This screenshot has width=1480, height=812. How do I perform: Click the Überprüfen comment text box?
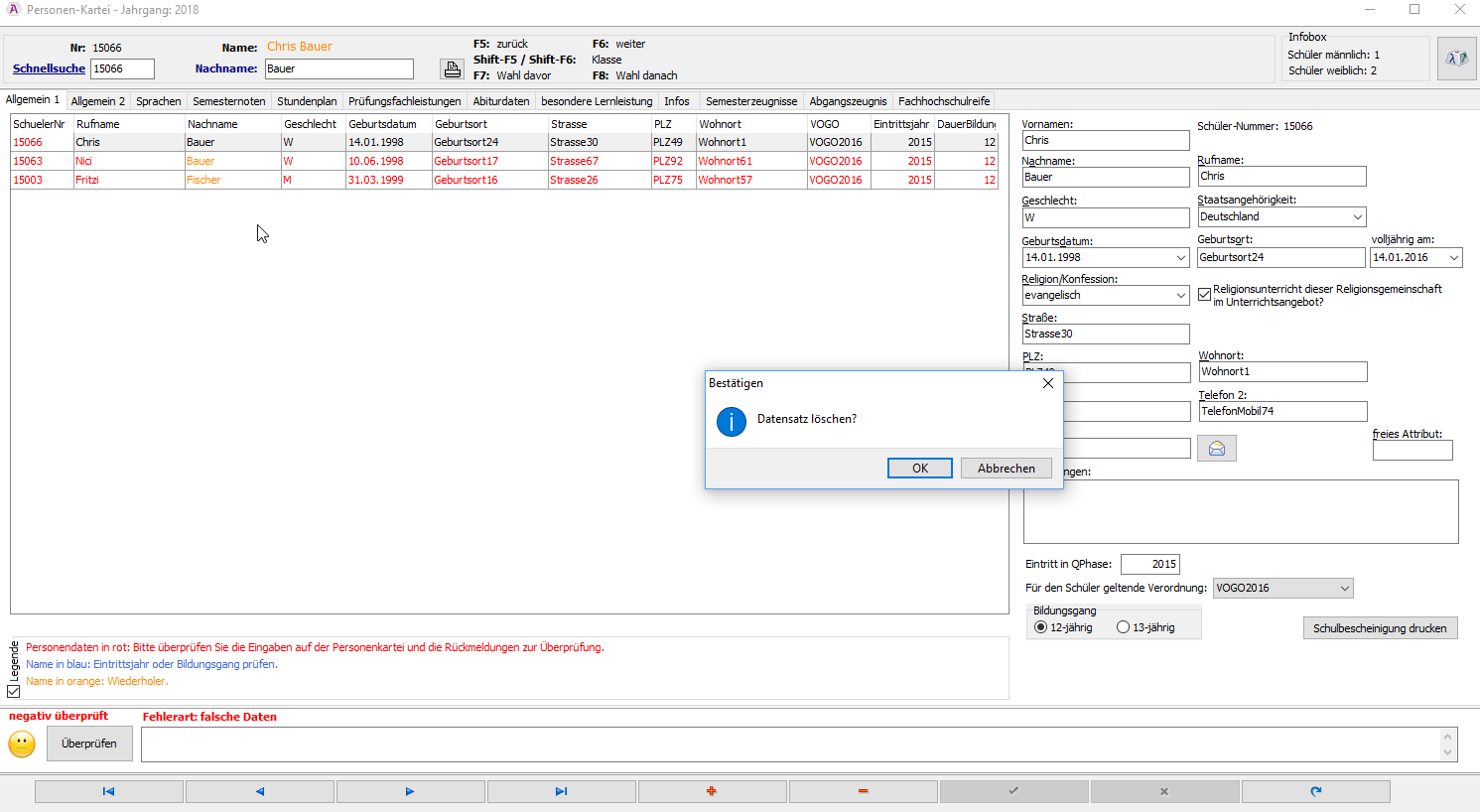791,744
